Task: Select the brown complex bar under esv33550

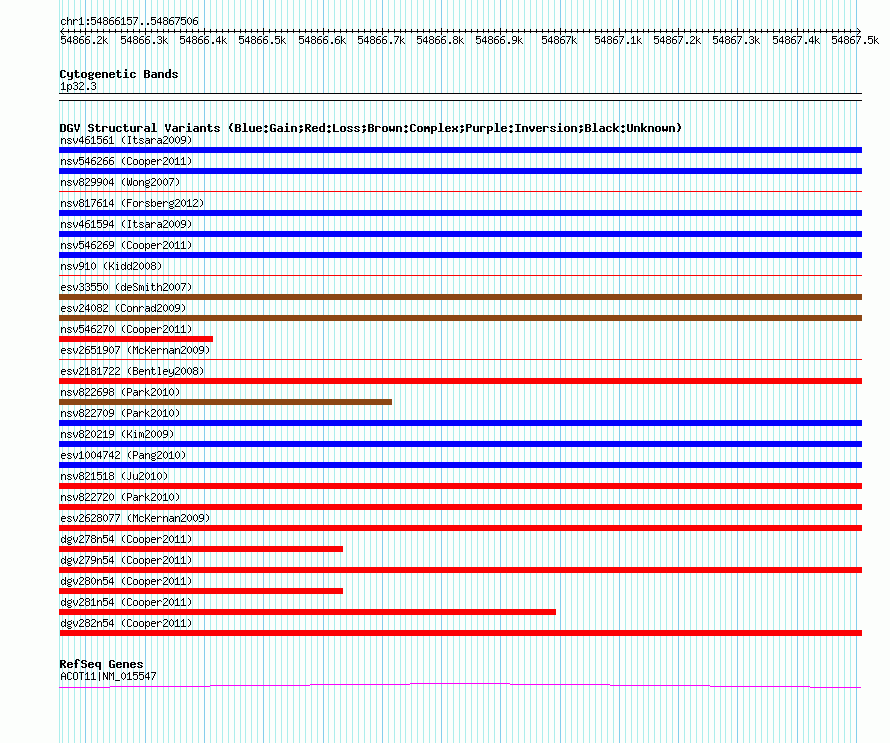Action: tap(460, 297)
